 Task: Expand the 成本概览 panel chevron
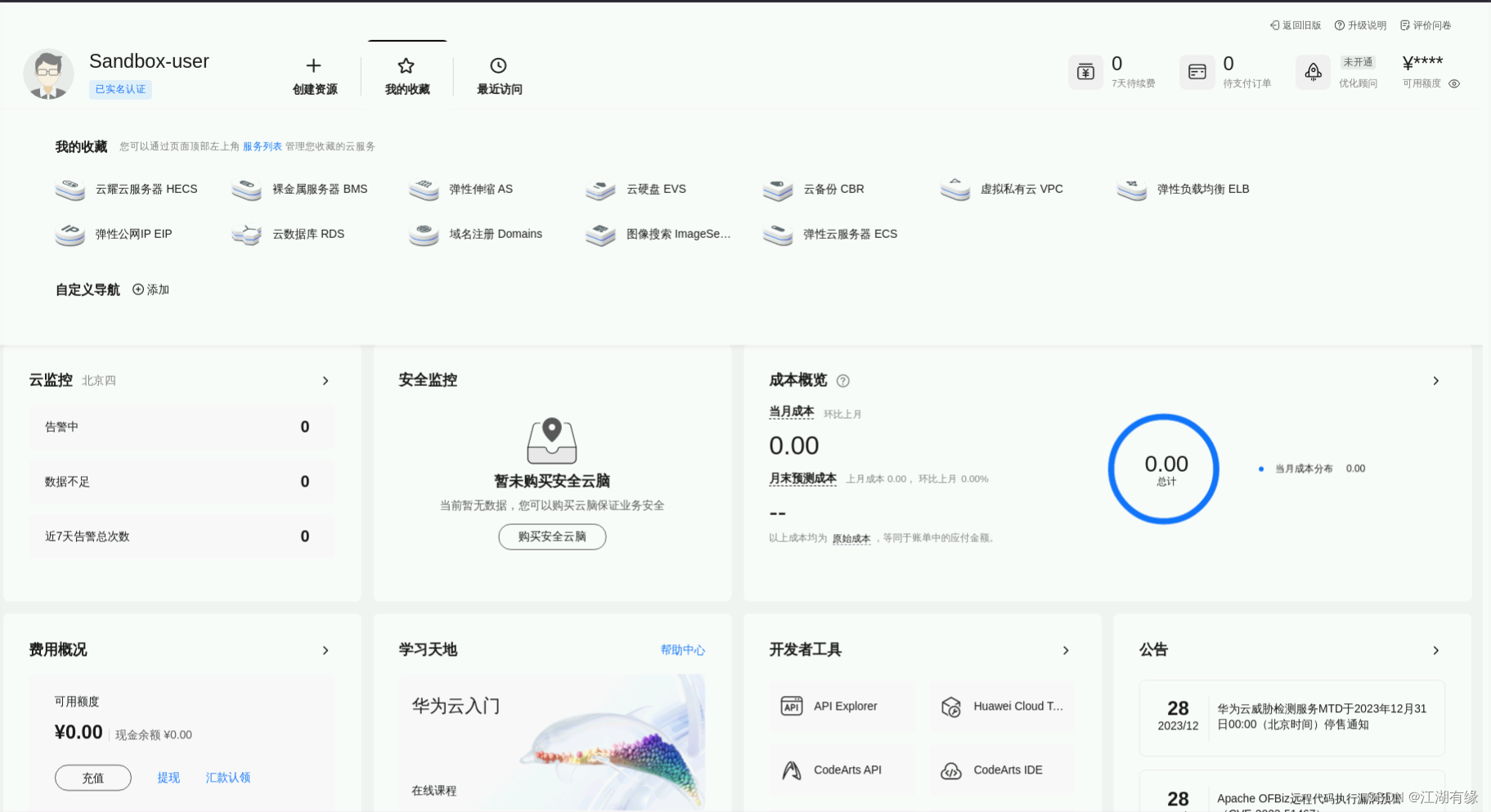(1435, 381)
